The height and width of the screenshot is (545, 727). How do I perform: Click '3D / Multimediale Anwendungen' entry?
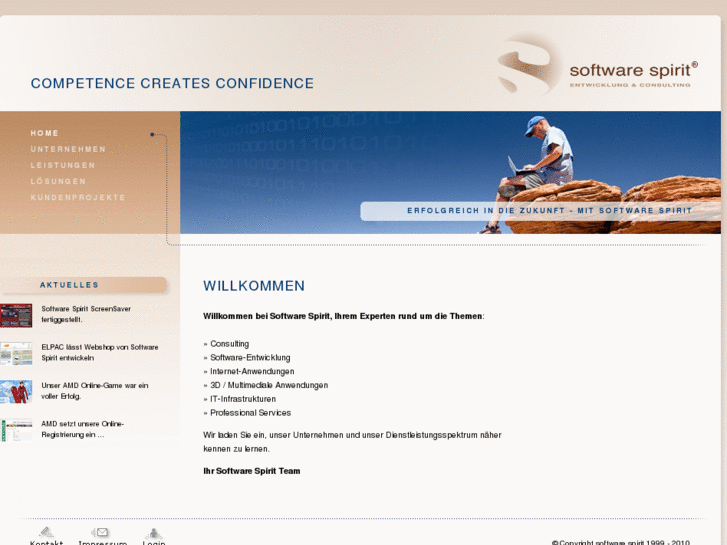point(269,385)
